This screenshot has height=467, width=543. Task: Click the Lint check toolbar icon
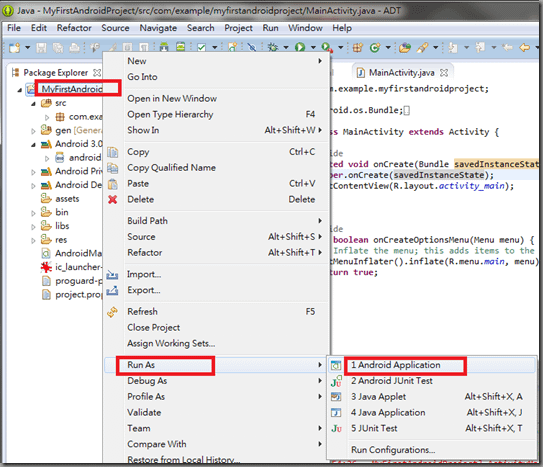(x=201, y=47)
